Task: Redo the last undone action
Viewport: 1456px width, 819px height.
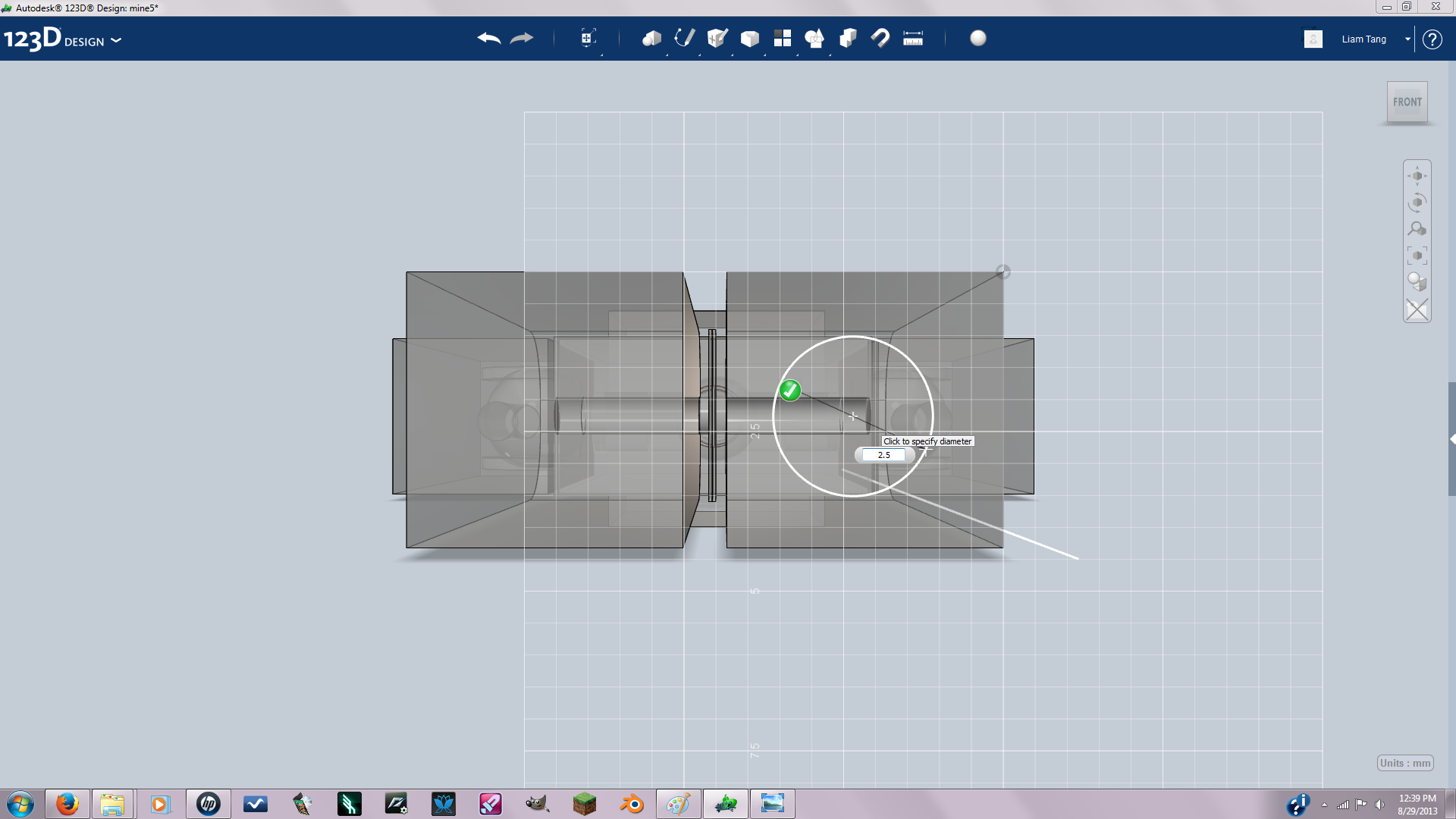Action: [522, 38]
